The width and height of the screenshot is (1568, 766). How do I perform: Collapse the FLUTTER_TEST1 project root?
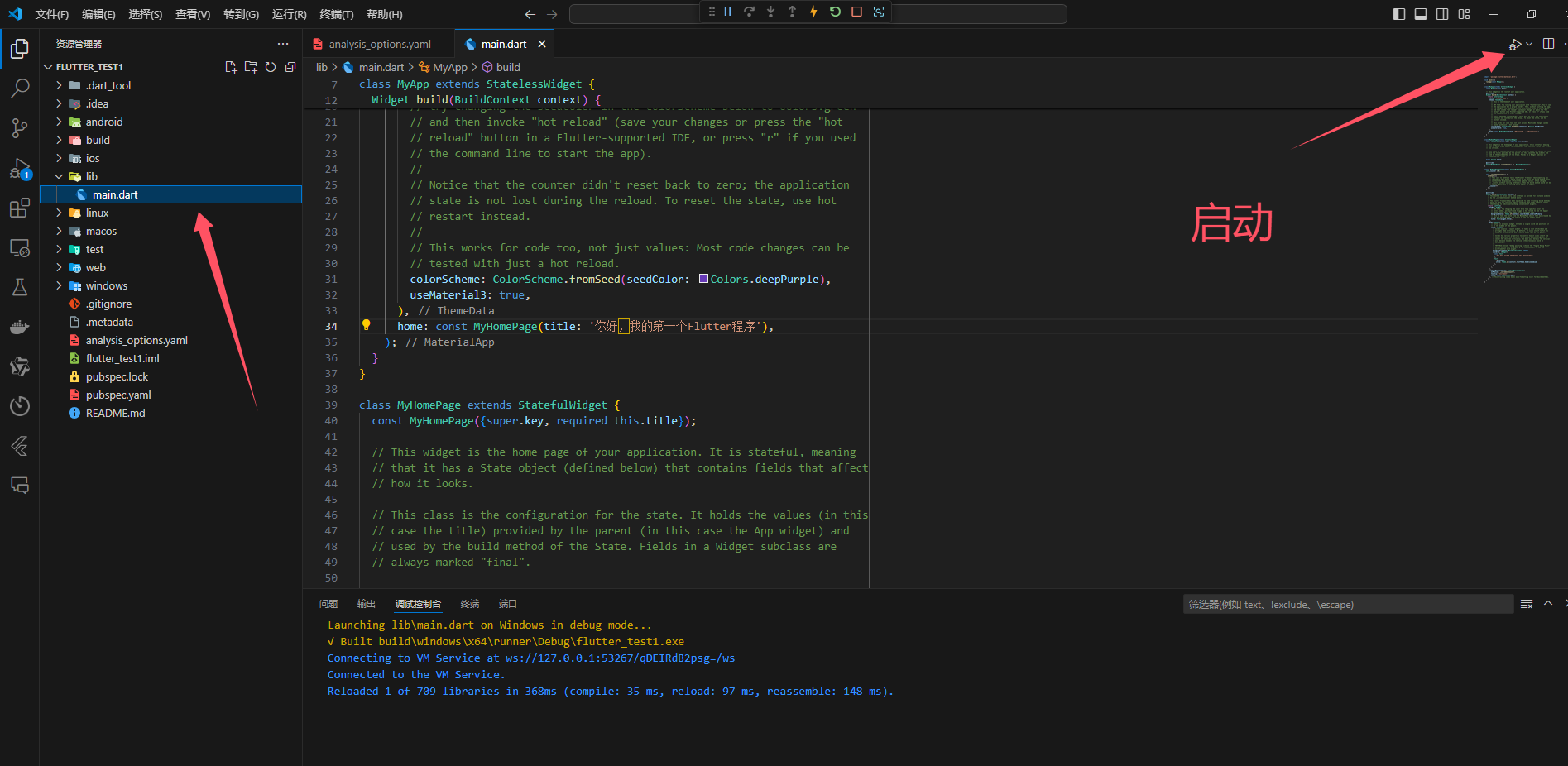click(x=48, y=67)
